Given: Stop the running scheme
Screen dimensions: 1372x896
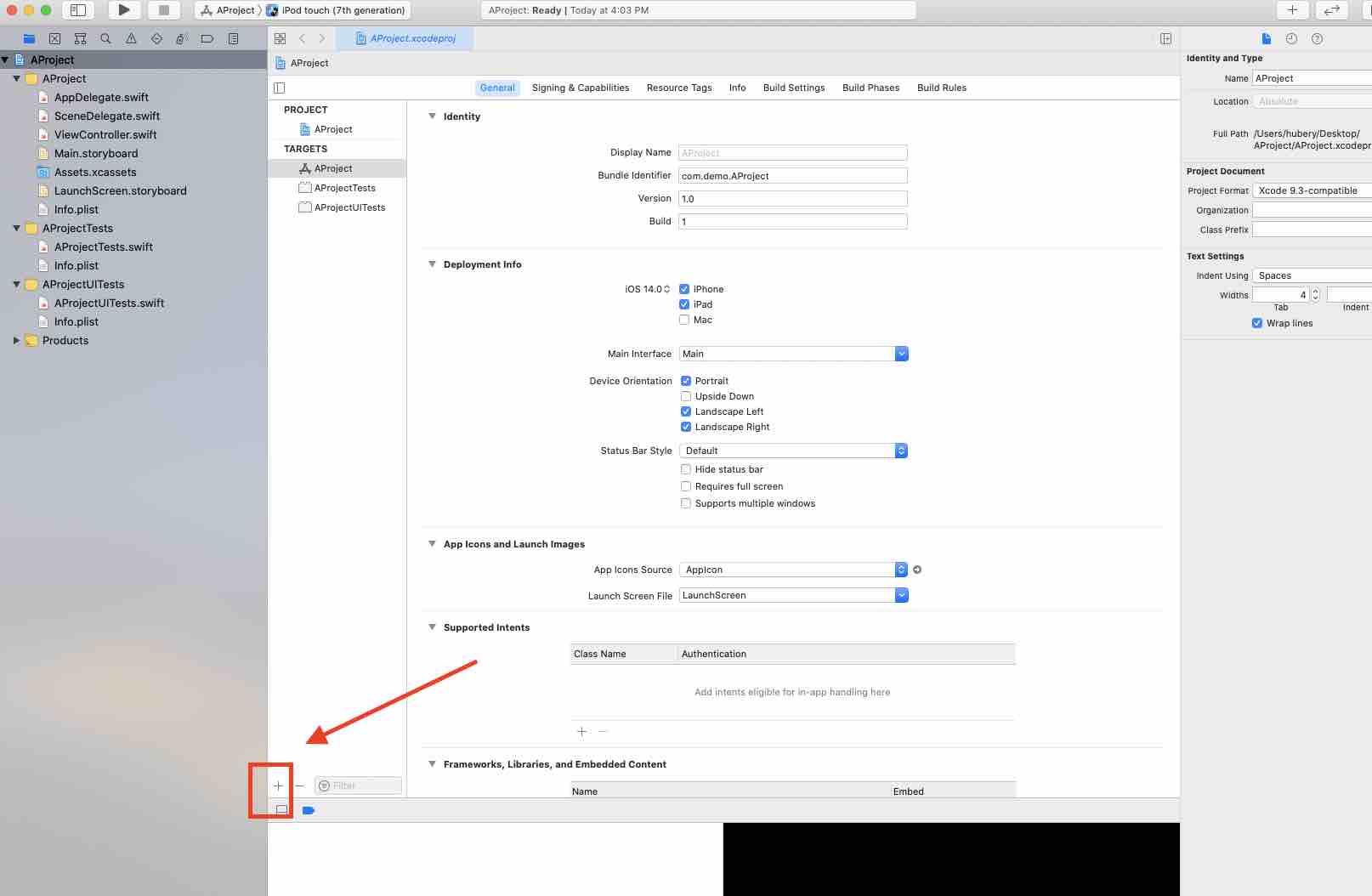Looking at the screenshot, I should point(164,10).
